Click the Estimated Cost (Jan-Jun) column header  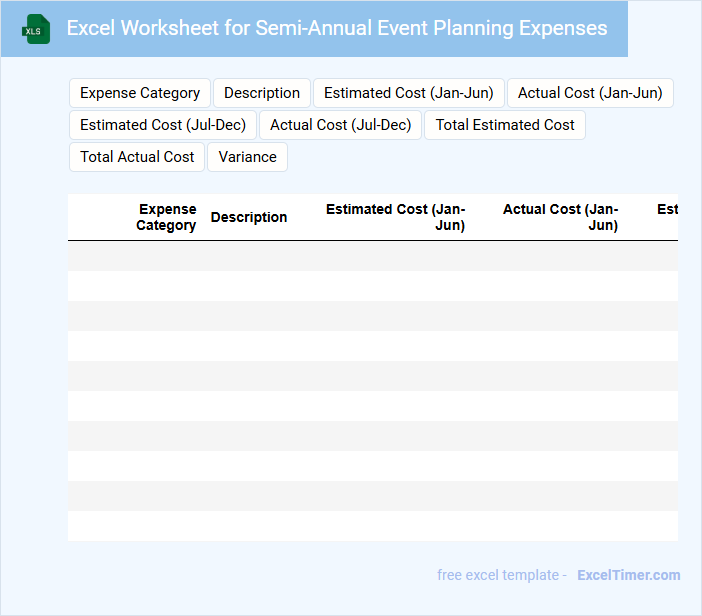pos(395,217)
